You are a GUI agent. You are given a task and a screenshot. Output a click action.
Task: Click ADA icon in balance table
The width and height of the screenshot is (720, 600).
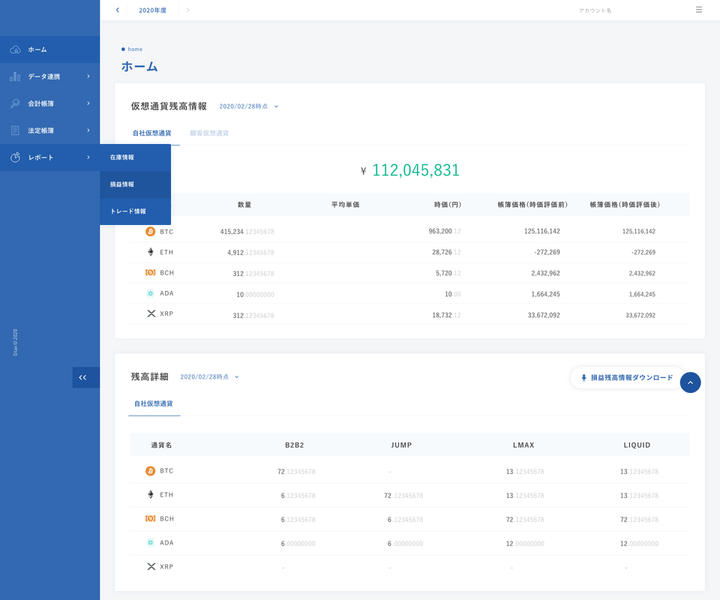point(150,293)
